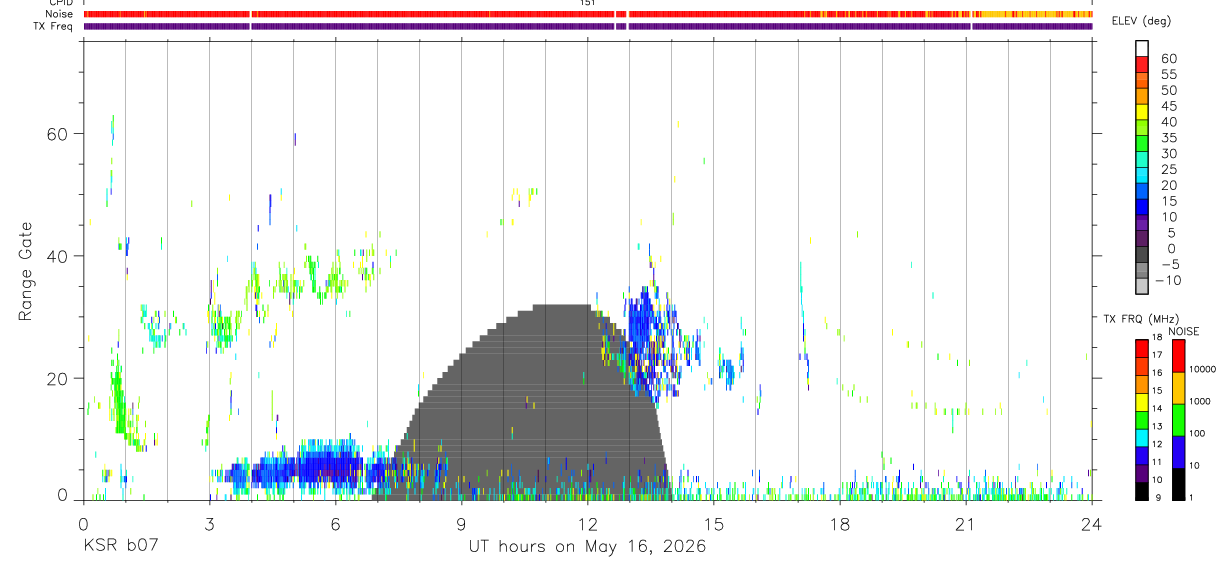Screen dimensions: 1228x567
Task: Click the 'Noise' strip label at top left
Action: click(60, 14)
